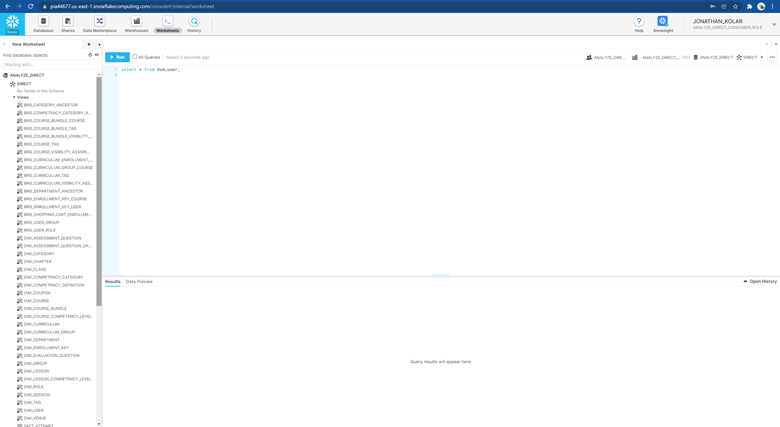
Task: Click the Snowflake logo home icon
Action: tap(12, 24)
